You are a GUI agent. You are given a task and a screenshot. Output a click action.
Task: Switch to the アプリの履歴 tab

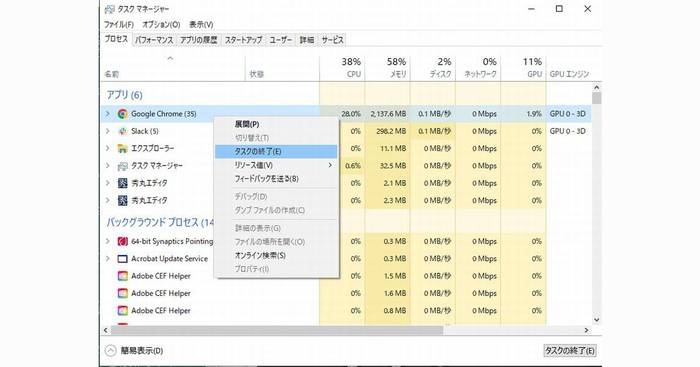tap(199, 40)
